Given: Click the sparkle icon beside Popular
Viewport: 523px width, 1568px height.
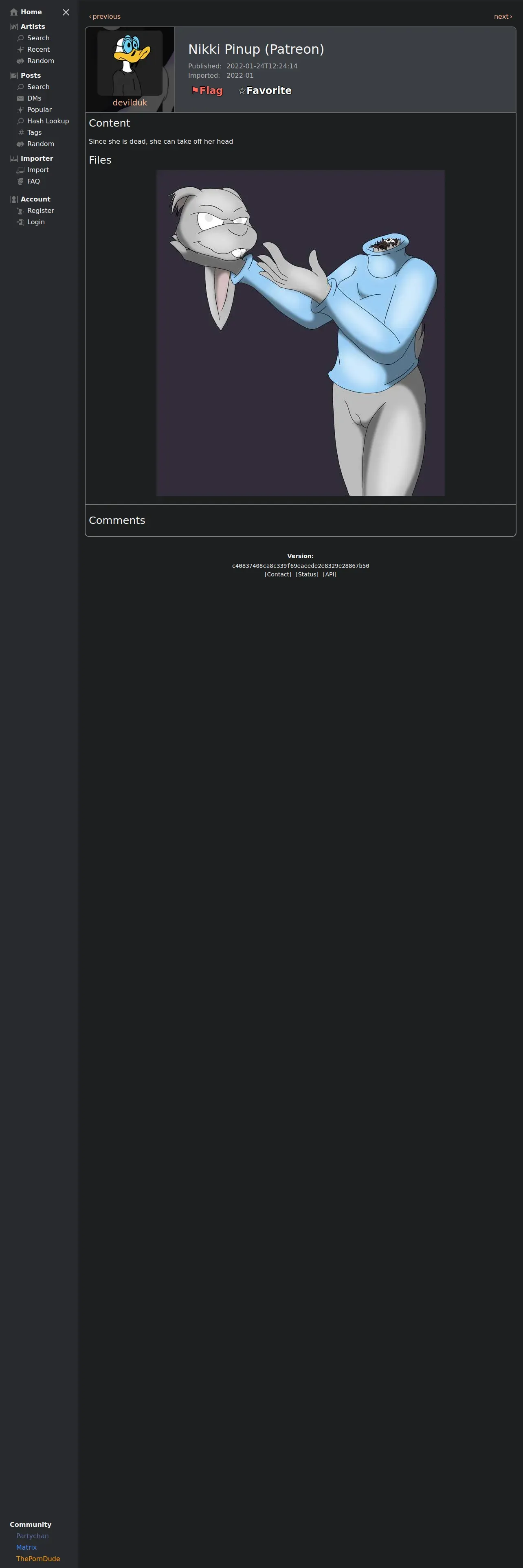Looking at the screenshot, I should click(x=20, y=109).
